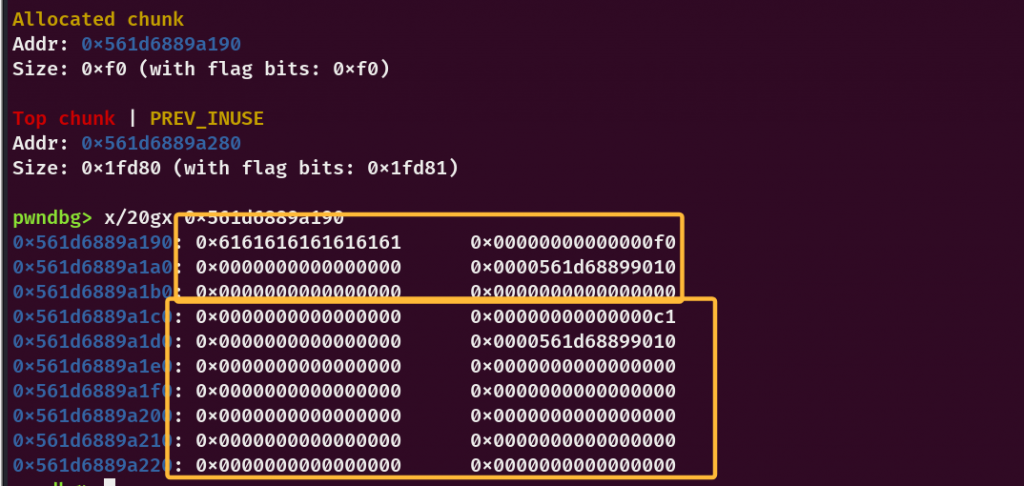
Task: Click the 0x00000000000000c1 chunk size value
Action: click(x=573, y=317)
